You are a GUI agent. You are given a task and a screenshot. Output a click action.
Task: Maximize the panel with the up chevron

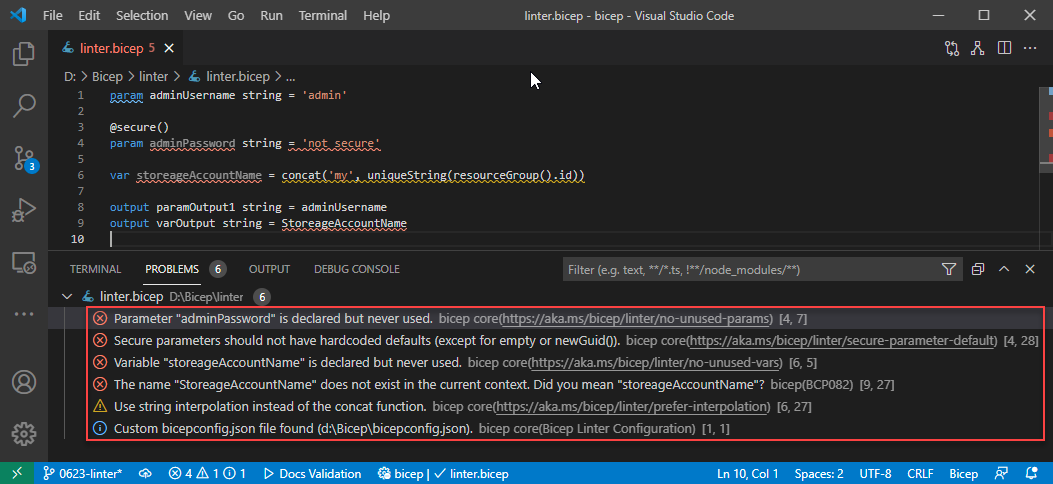(1003, 269)
